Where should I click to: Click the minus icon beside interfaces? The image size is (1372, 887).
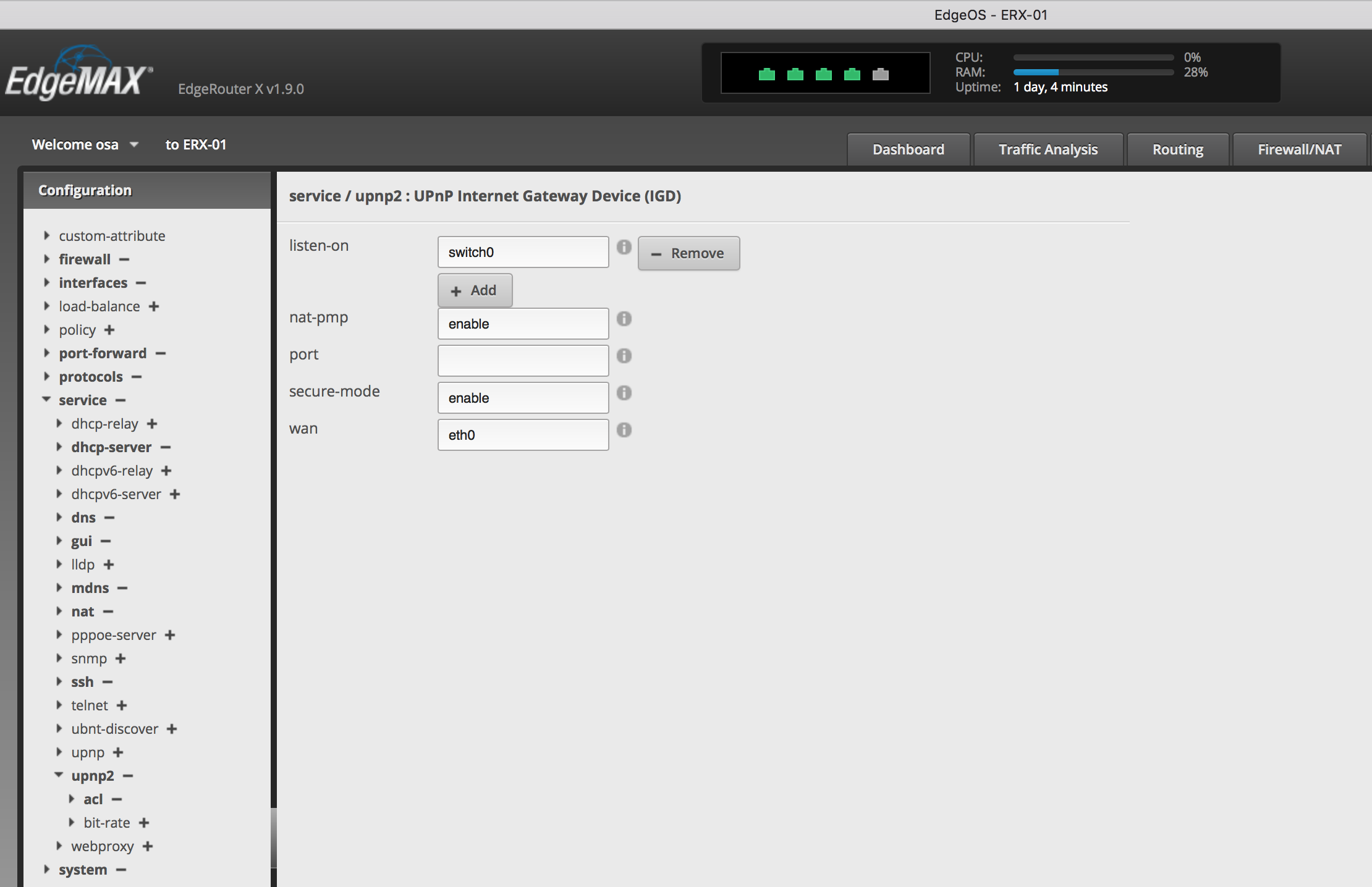[141, 283]
